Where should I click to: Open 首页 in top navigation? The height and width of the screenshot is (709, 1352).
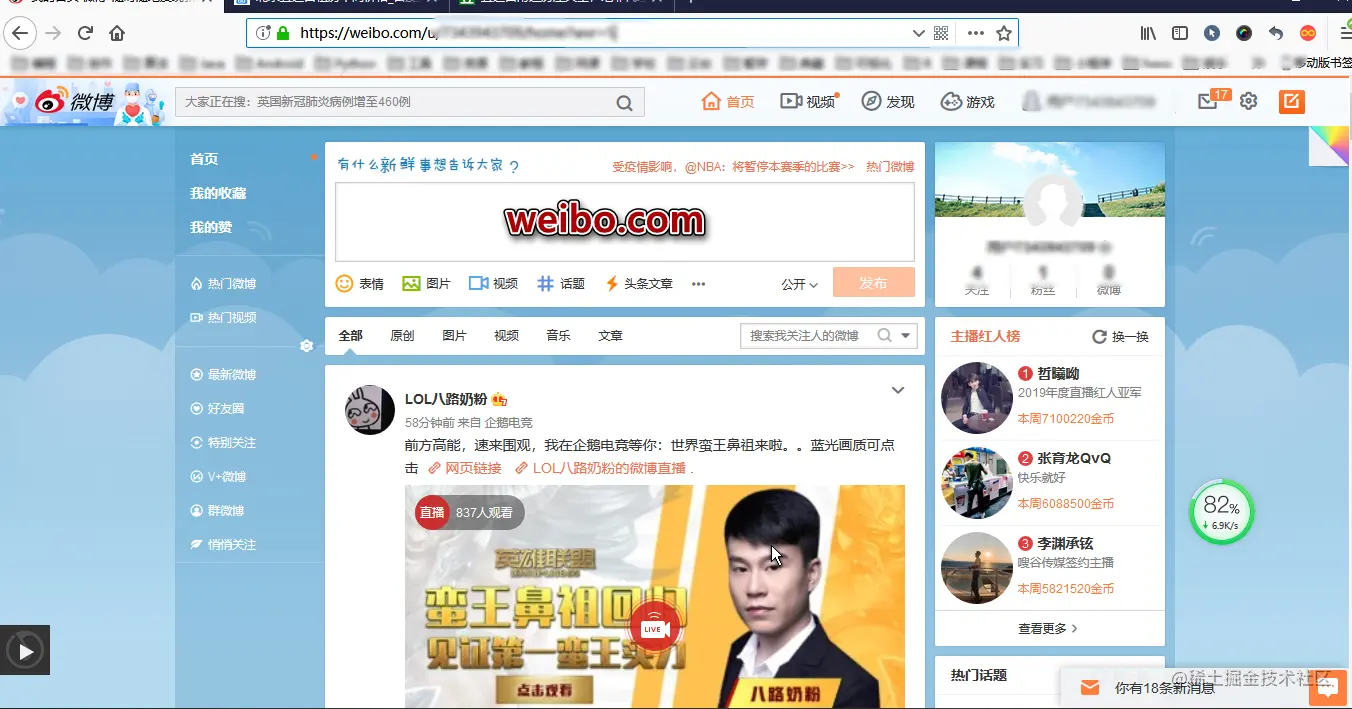click(x=728, y=101)
